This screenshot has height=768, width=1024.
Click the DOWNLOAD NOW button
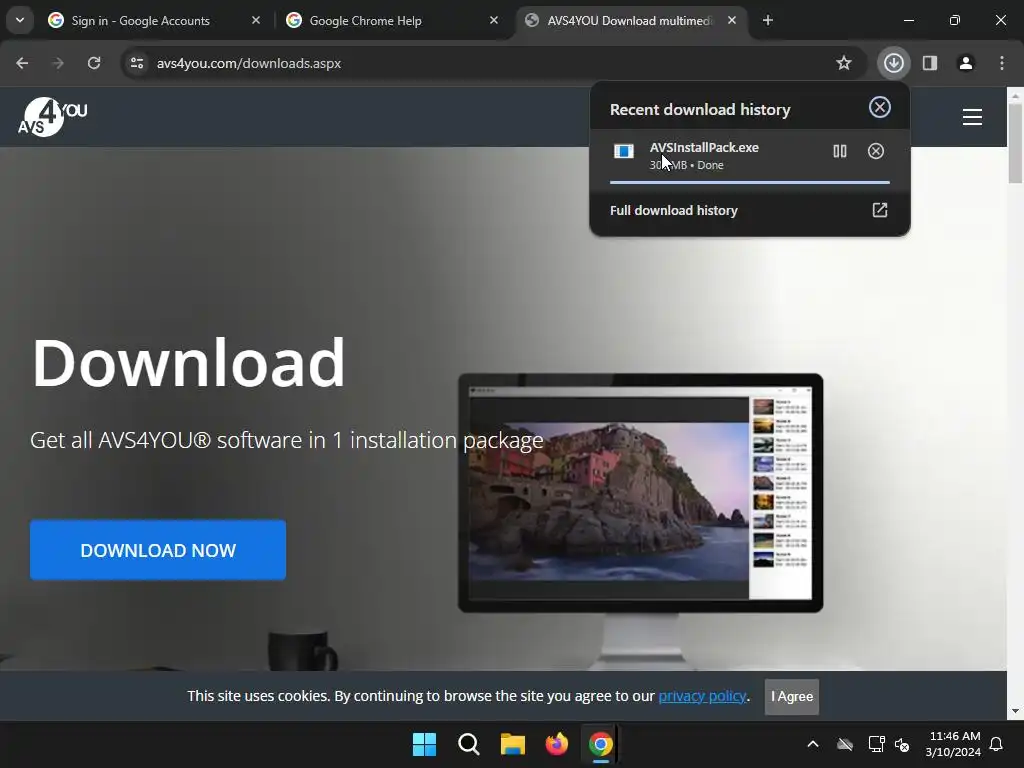tap(158, 550)
